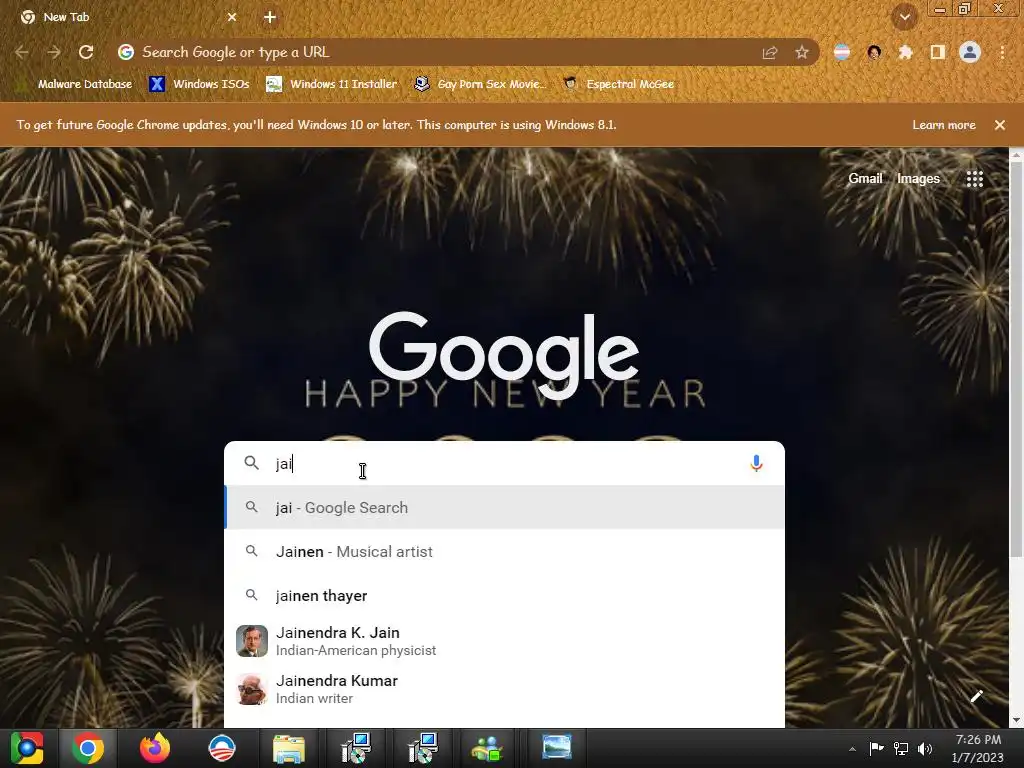This screenshot has width=1024, height=768.
Task: Start voice search with the microphone icon
Action: point(756,463)
